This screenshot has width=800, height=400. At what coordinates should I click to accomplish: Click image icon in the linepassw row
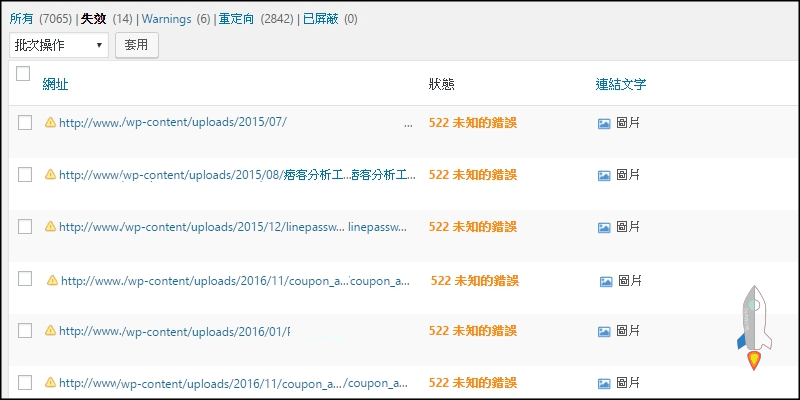tap(604, 227)
